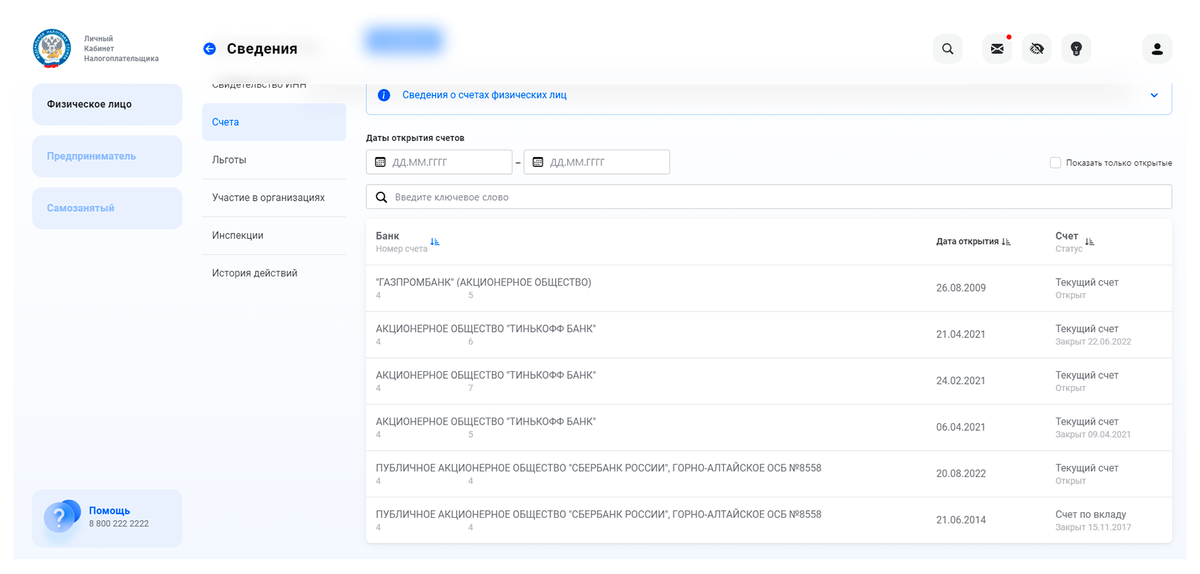Click status Закрыт 15.11.2017

click(1093, 527)
